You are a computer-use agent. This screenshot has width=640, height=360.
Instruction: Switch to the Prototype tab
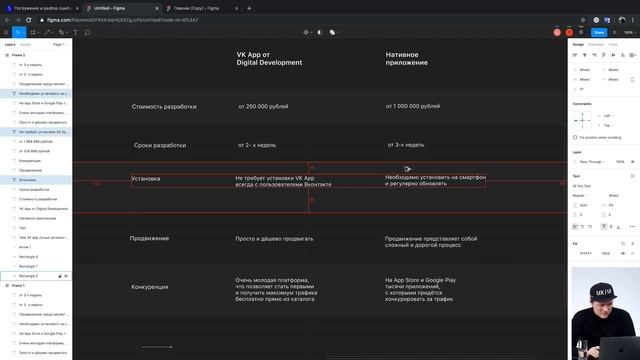(x=596, y=44)
